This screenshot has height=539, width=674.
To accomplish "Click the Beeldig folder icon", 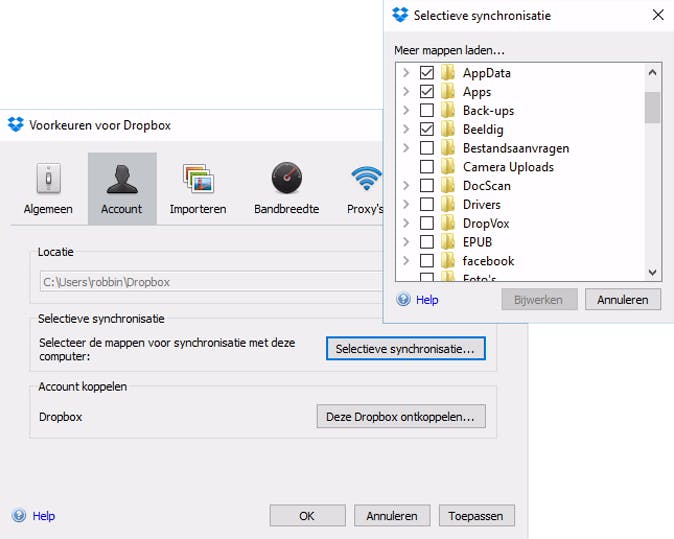I will click(x=448, y=129).
